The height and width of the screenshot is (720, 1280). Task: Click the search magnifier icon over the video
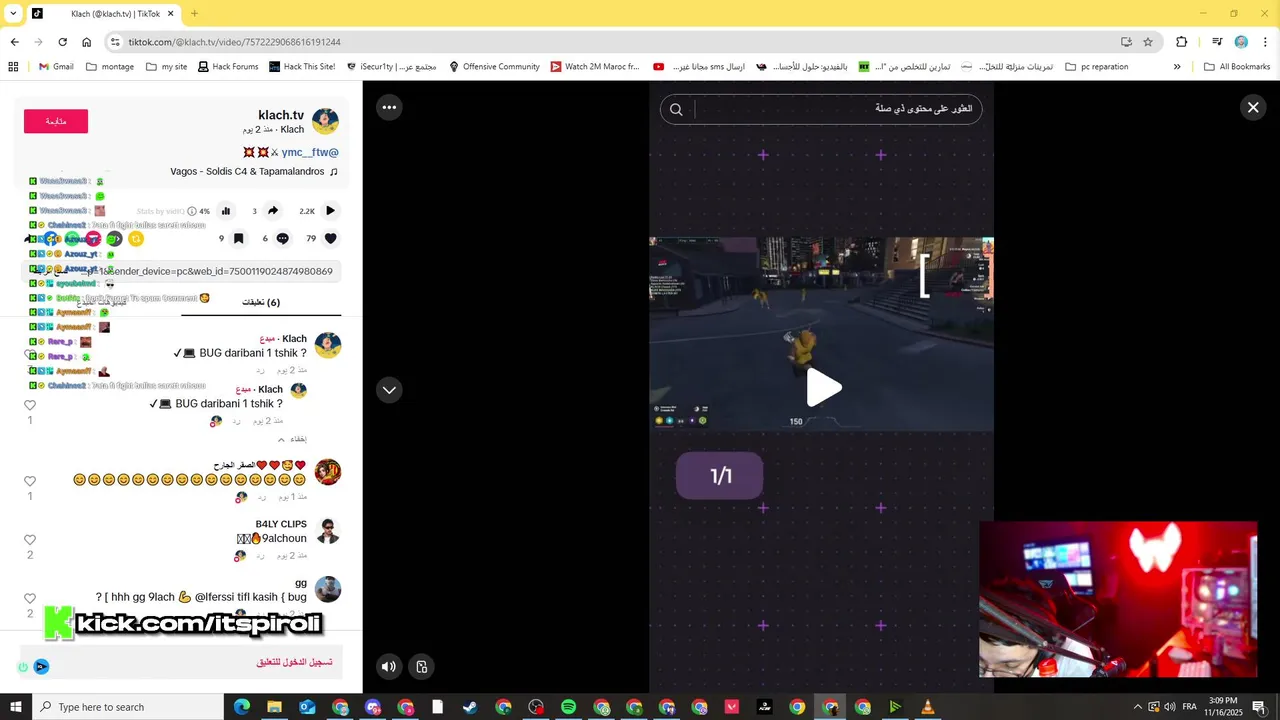tap(676, 110)
